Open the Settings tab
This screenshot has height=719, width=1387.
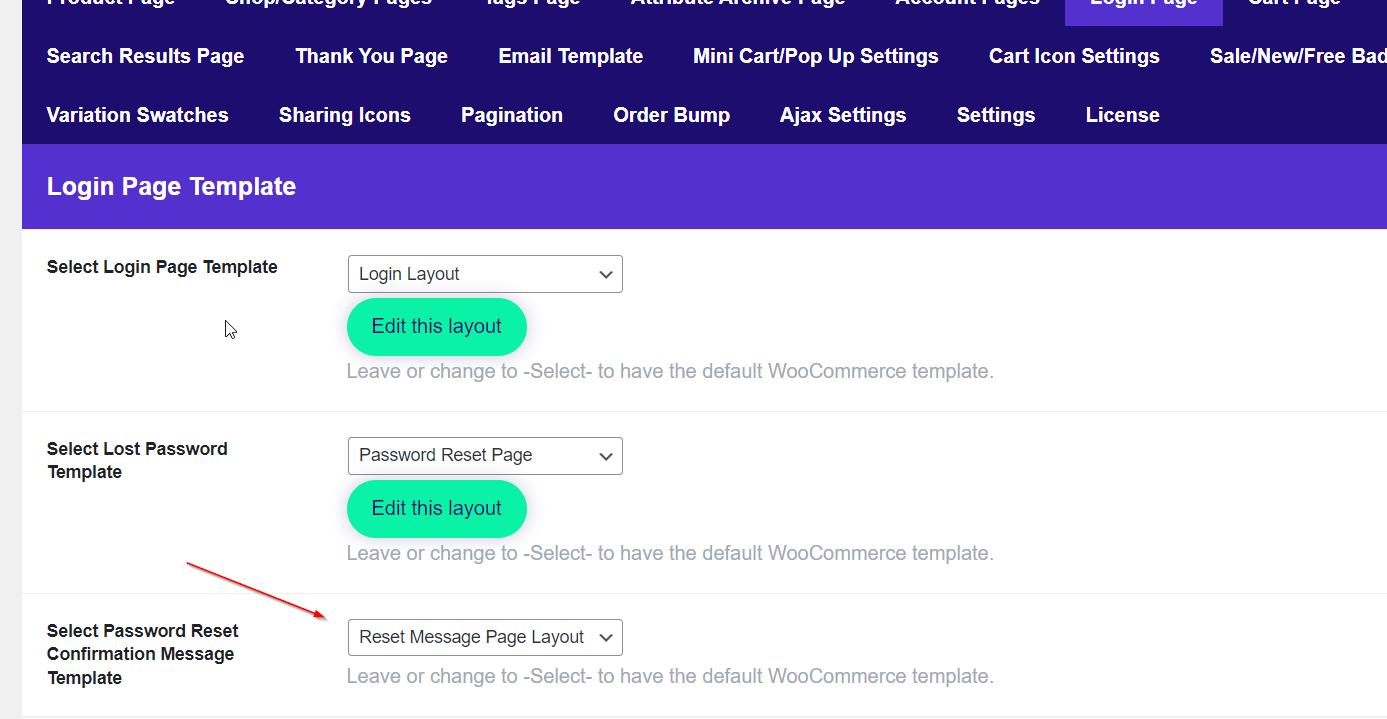pyautogui.click(x=995, y=115)
